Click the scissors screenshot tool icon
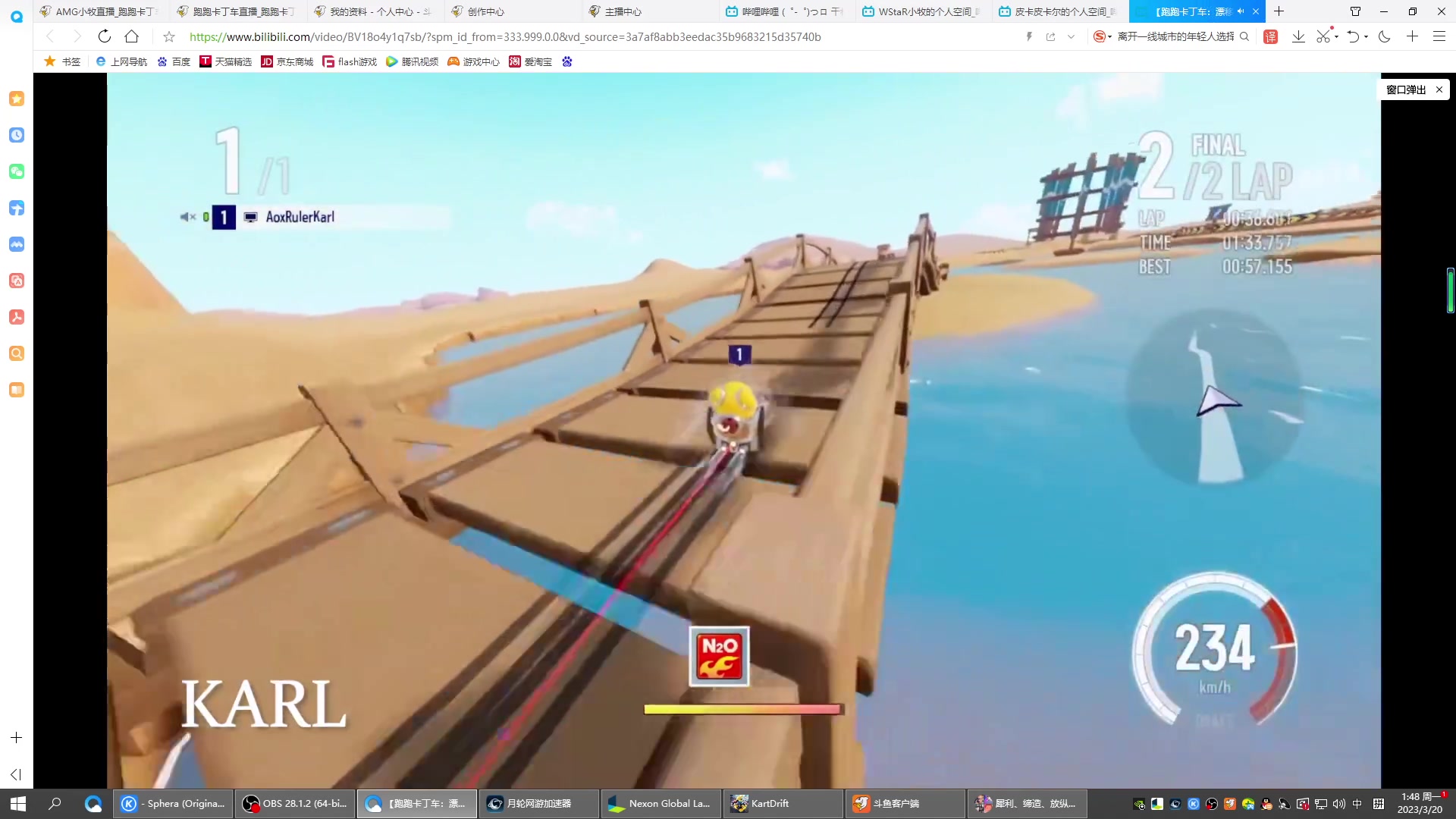The width and height of the screenshot is (1456, 819). click(x=1323, y=36)
